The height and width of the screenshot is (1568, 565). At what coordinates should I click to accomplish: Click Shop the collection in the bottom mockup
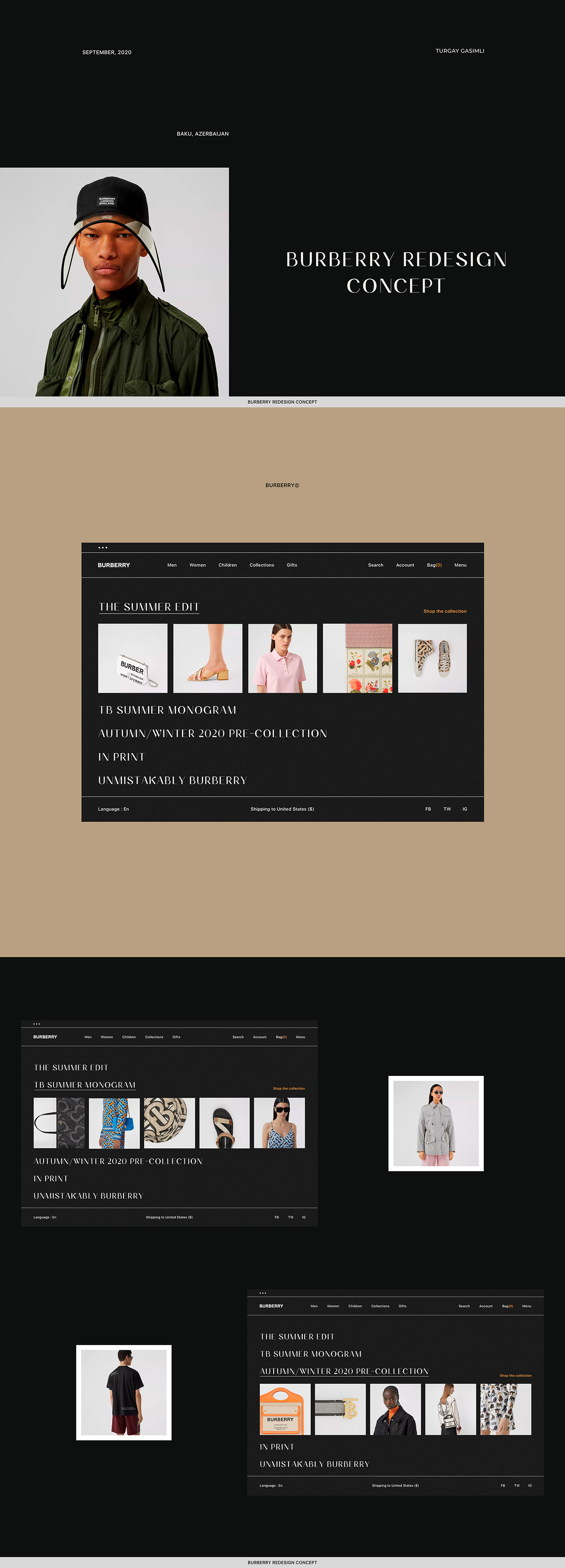[516, 1376]
